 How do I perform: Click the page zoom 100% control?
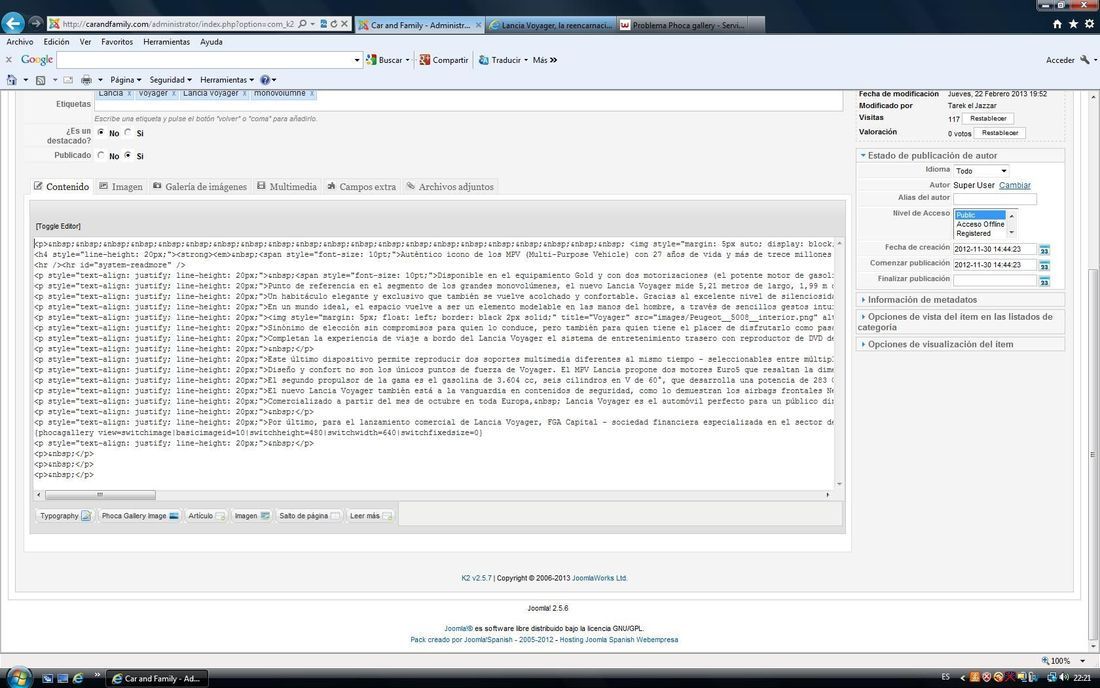coord(1063,661)
